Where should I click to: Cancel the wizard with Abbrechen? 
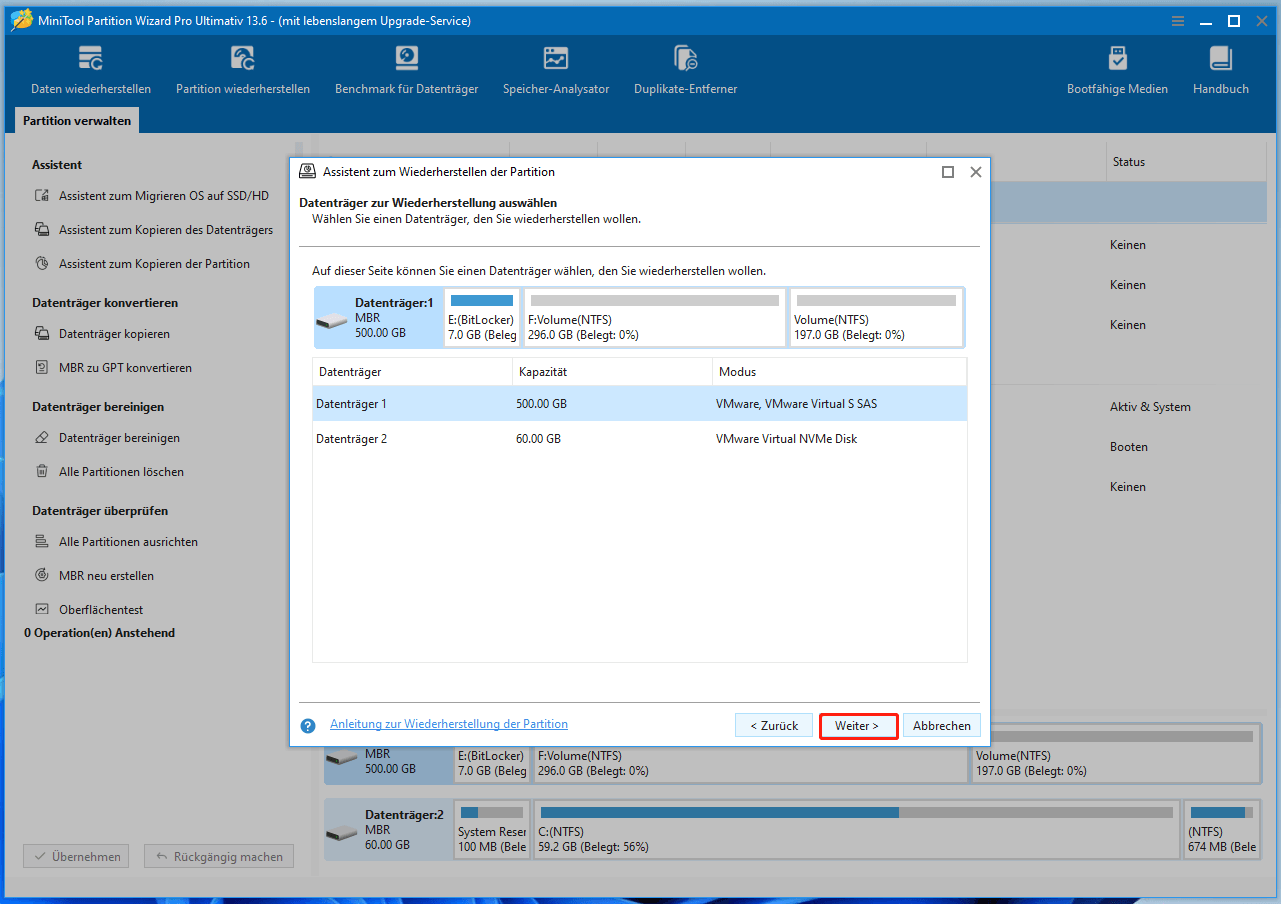tap(940, 724)
